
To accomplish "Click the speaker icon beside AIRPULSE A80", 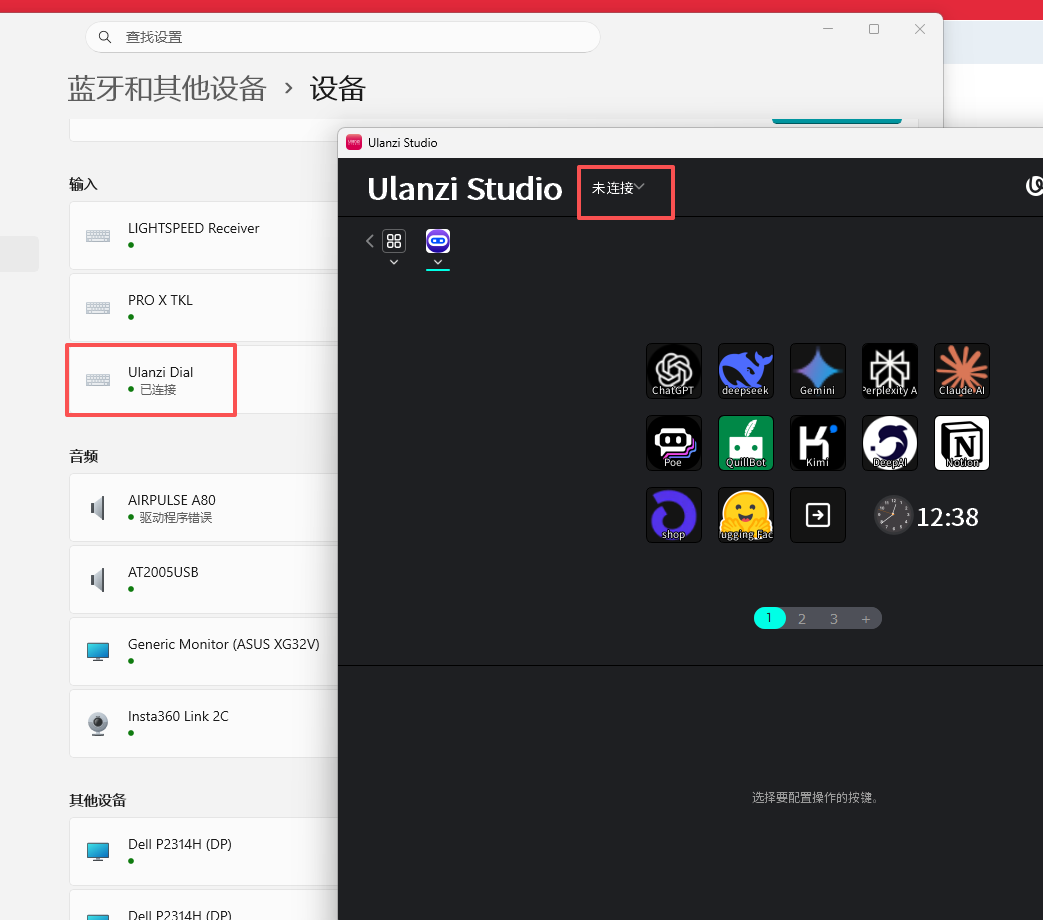I will pos(98,508).
